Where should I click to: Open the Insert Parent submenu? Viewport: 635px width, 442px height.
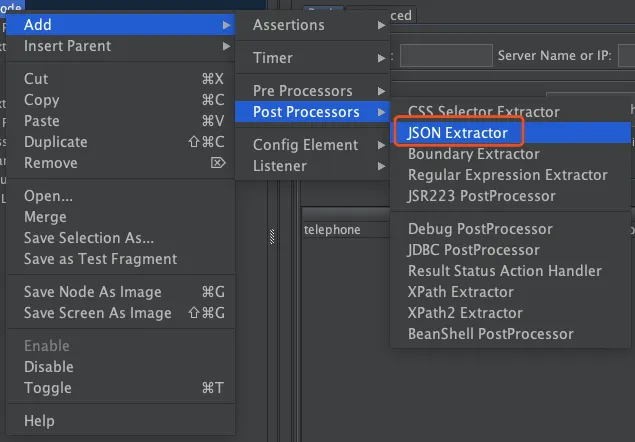click(120, 46)
